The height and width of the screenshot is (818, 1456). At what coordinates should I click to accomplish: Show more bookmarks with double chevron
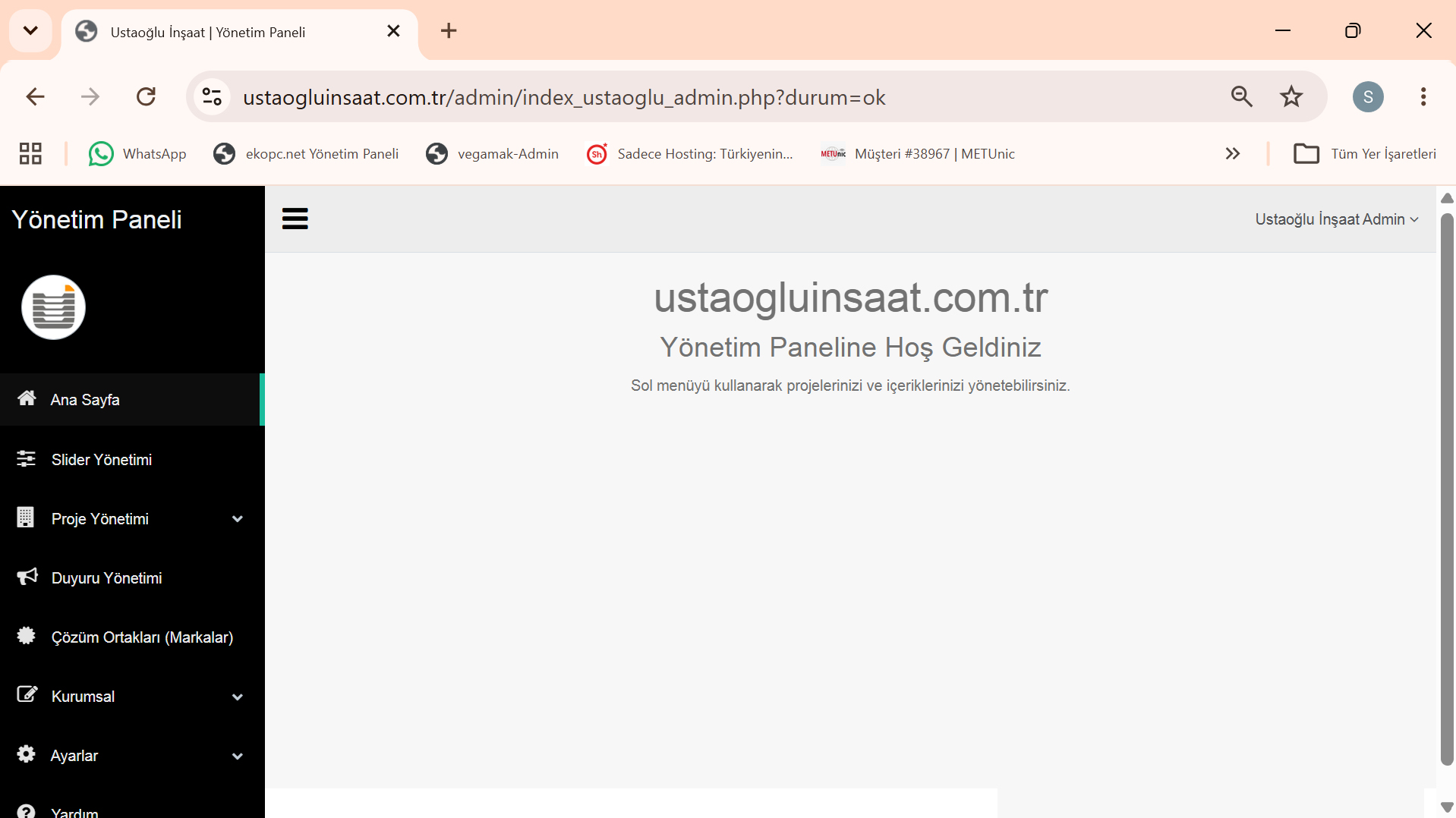[x=1233, y=154]
